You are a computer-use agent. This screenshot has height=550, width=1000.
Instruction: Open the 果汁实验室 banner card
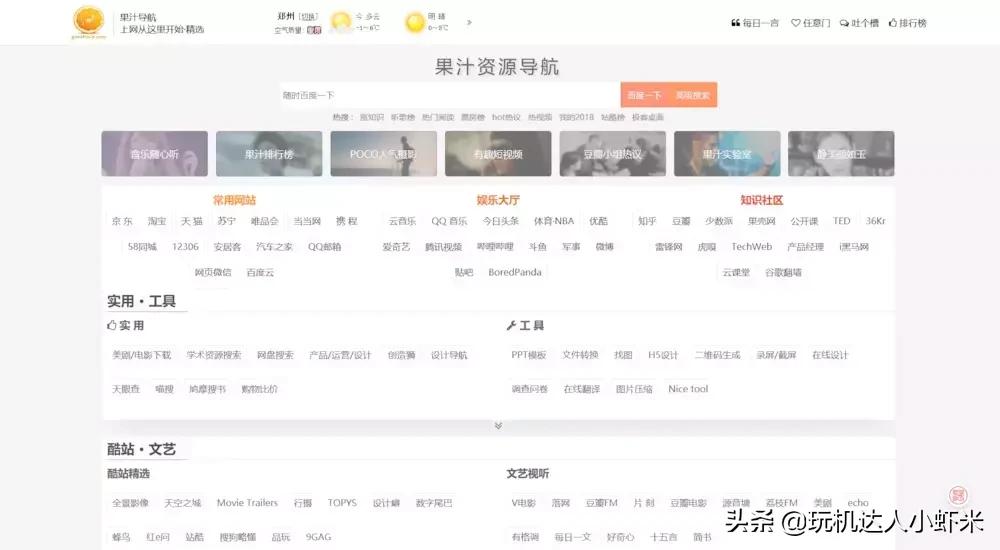[x=727, y=154]
